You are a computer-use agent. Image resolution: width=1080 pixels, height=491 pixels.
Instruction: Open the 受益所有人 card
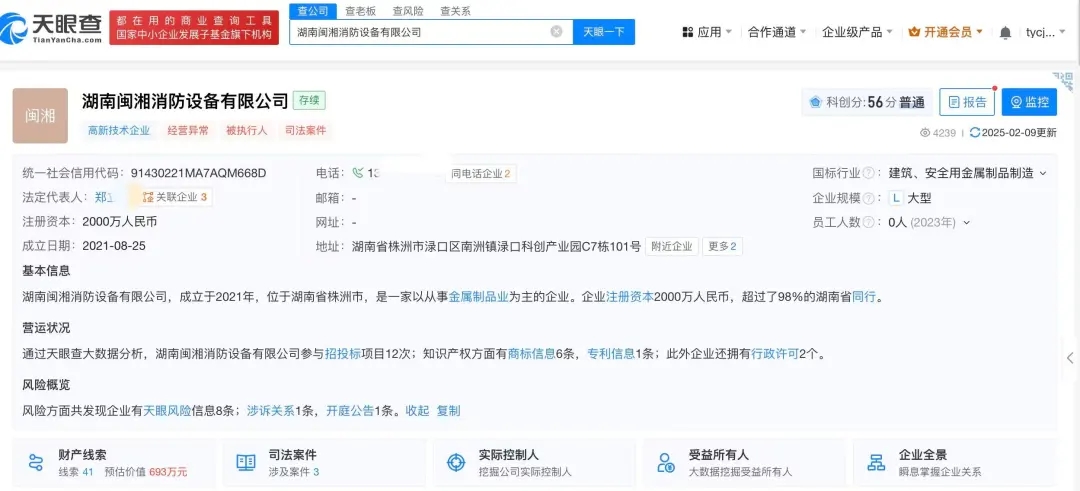(x=745, y=463)
